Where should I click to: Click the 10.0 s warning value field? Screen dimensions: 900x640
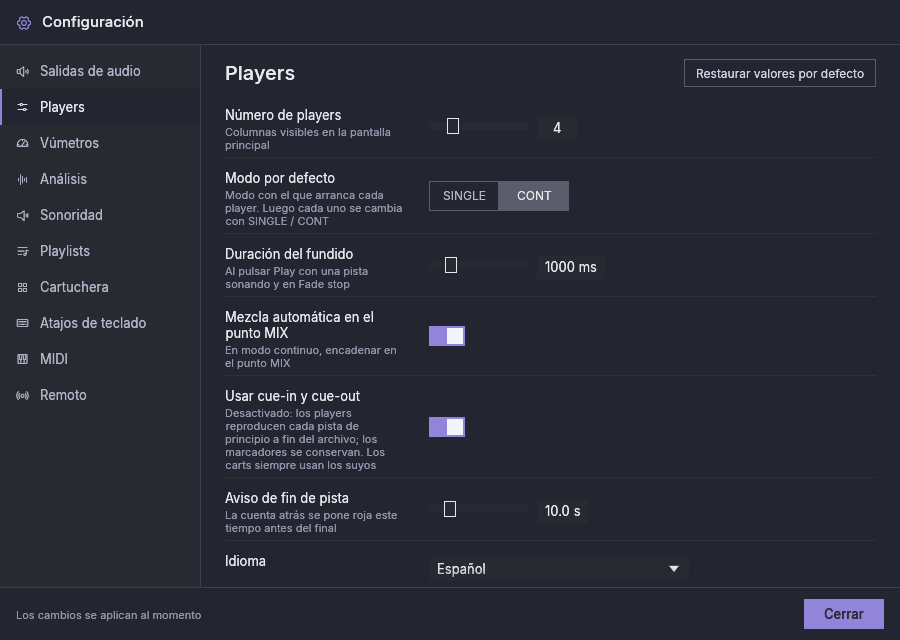coord(562,511)
